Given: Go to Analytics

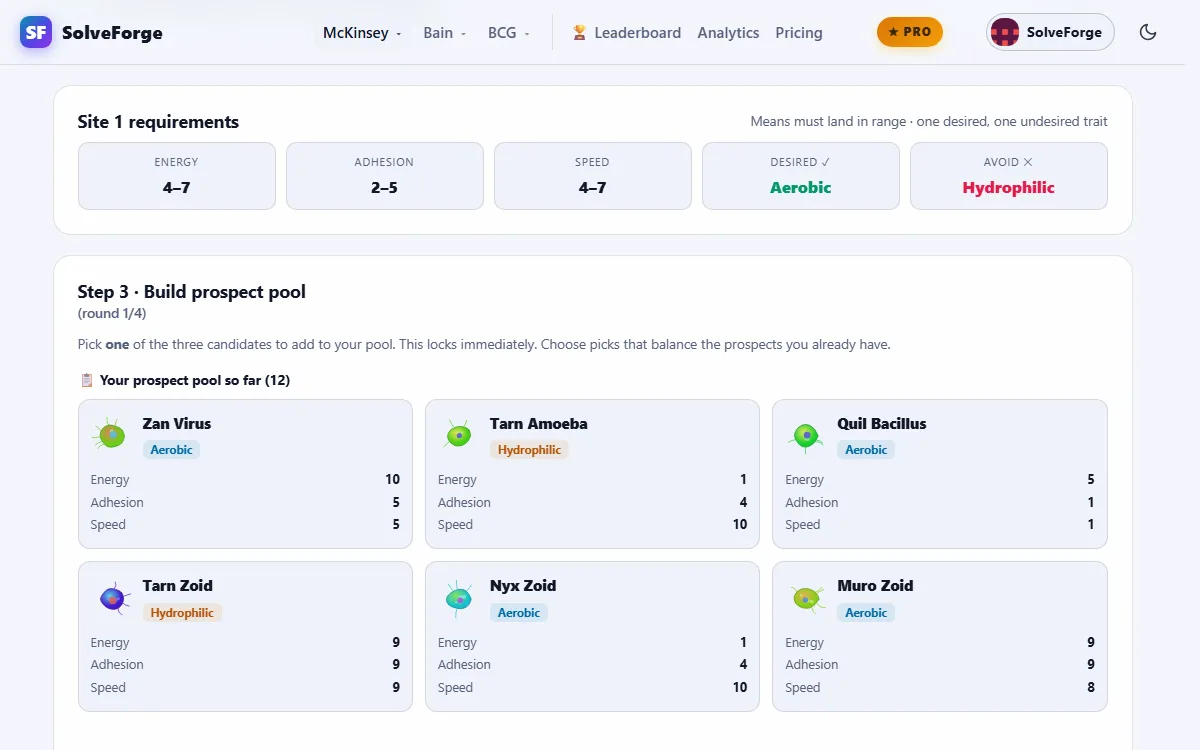Looking at the screenshot, I should pyautogui.click(x=728, y=33).
